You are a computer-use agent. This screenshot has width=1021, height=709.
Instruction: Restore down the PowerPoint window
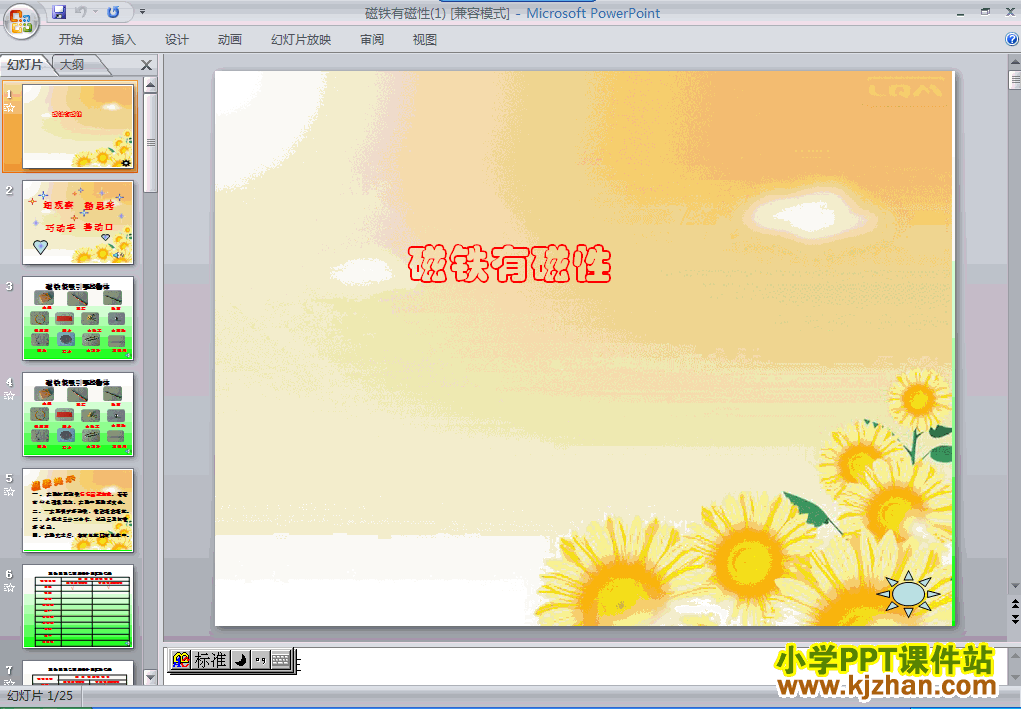point(985,12)
